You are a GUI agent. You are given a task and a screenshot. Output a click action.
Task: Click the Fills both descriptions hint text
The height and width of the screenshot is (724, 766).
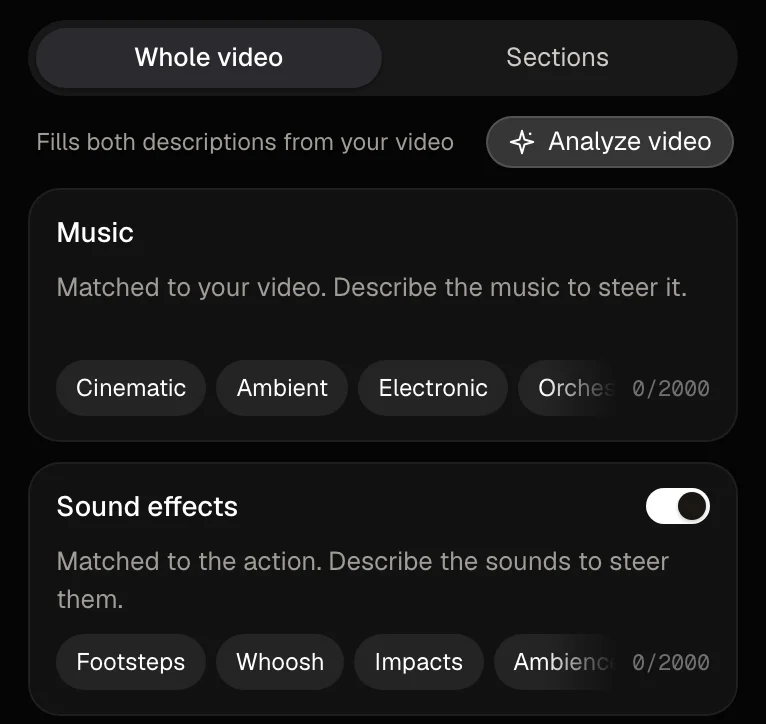pyautogui.click(x=245, y=142)
